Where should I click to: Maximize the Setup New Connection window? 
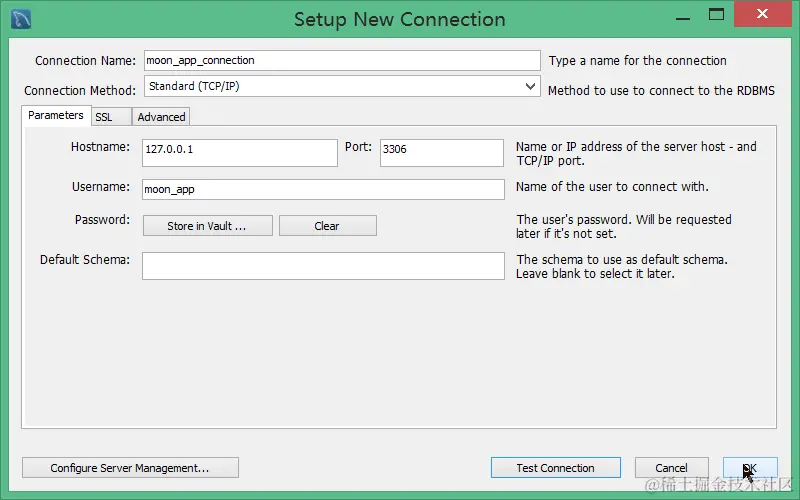(x=716, y=14)
